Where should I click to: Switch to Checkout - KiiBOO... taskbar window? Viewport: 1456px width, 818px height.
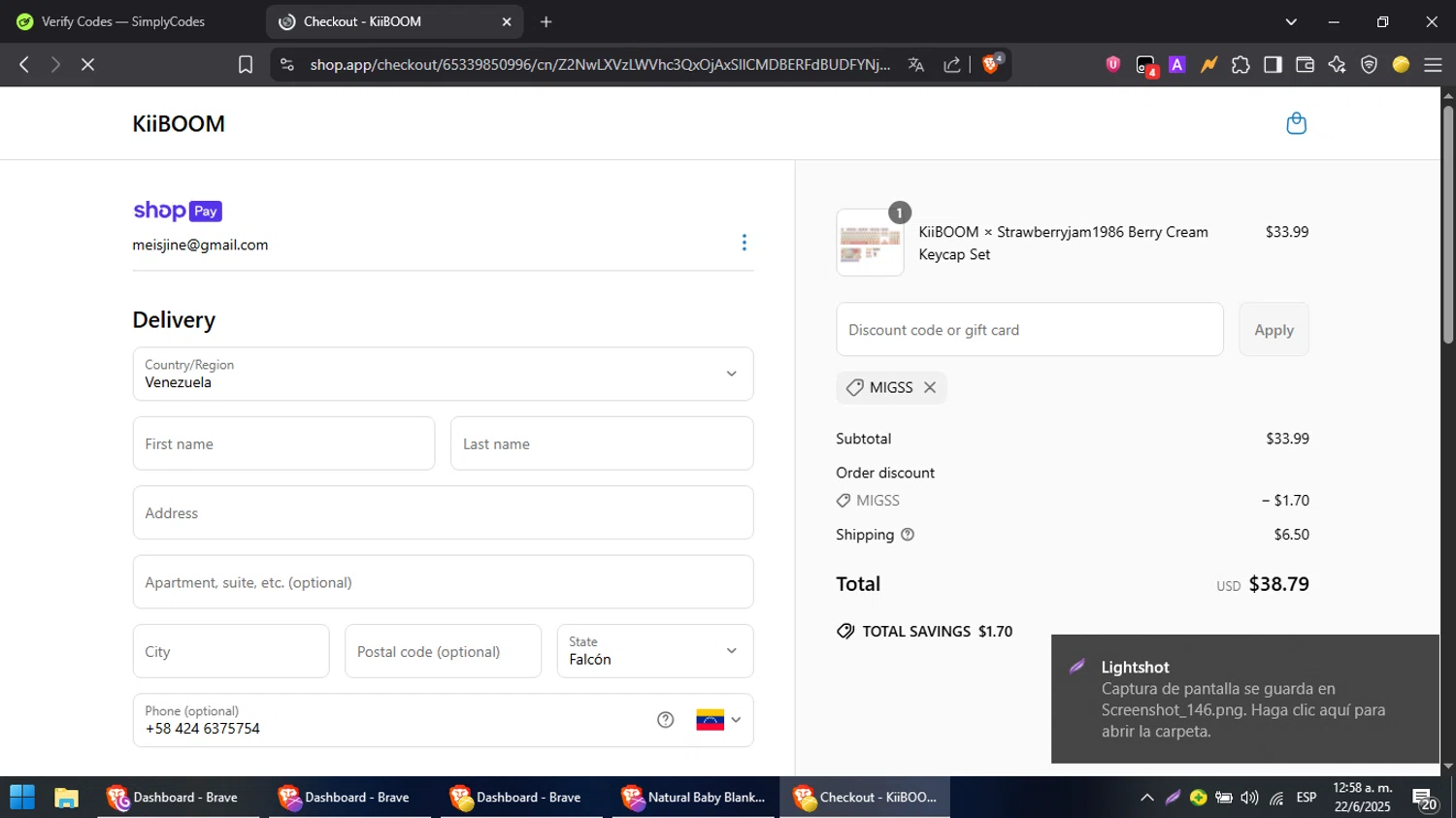click(x=865, y=797)
